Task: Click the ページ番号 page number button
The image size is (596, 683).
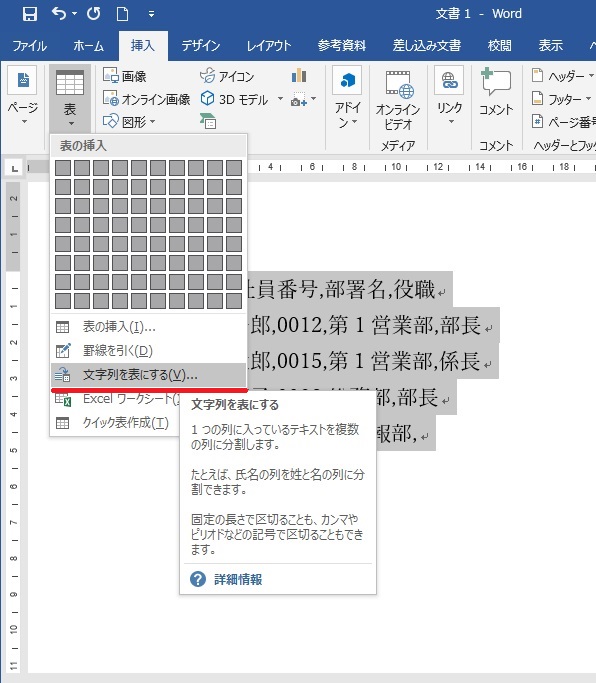Action: 563,122
